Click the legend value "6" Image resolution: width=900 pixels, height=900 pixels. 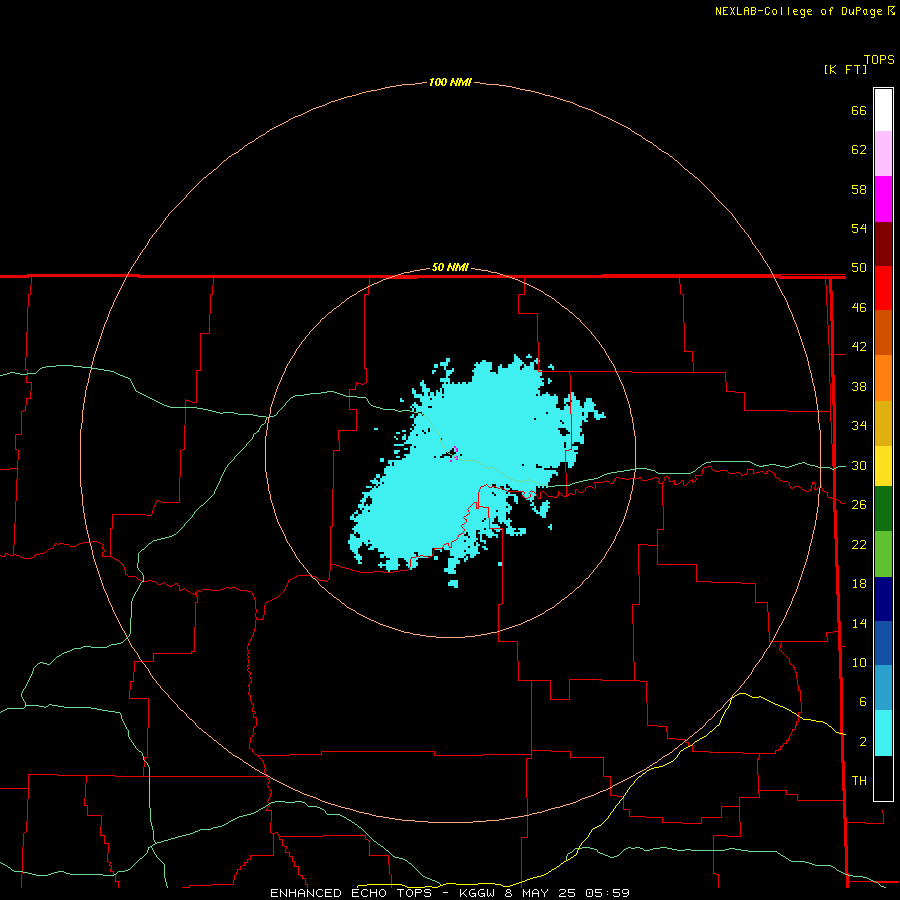coord(862,702)
